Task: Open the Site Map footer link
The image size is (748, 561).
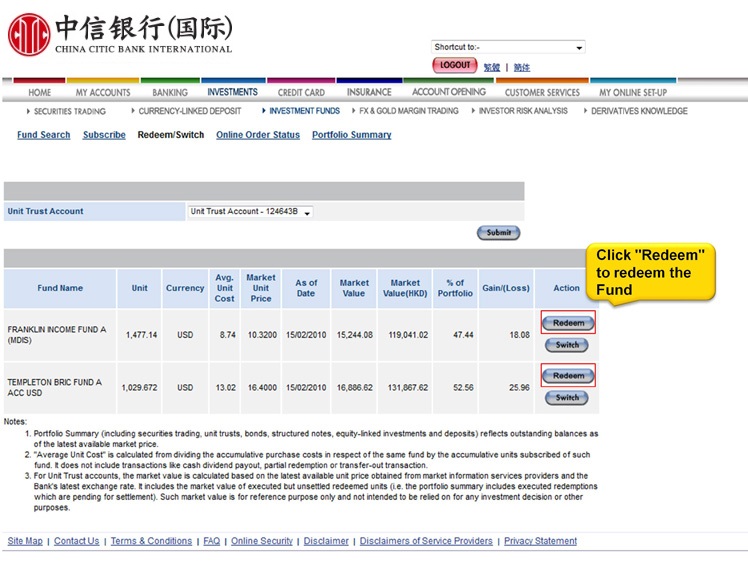Action: [x=25, y=541]
